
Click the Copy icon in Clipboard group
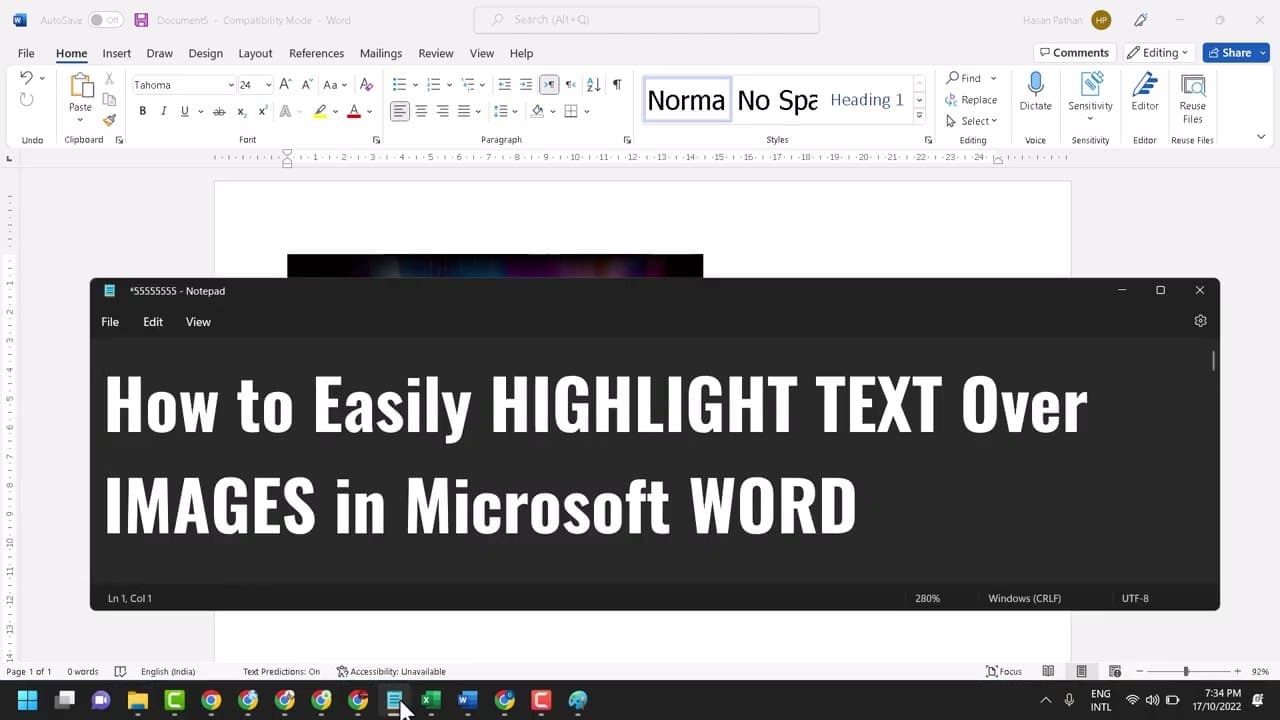click(x=109, y=99)
